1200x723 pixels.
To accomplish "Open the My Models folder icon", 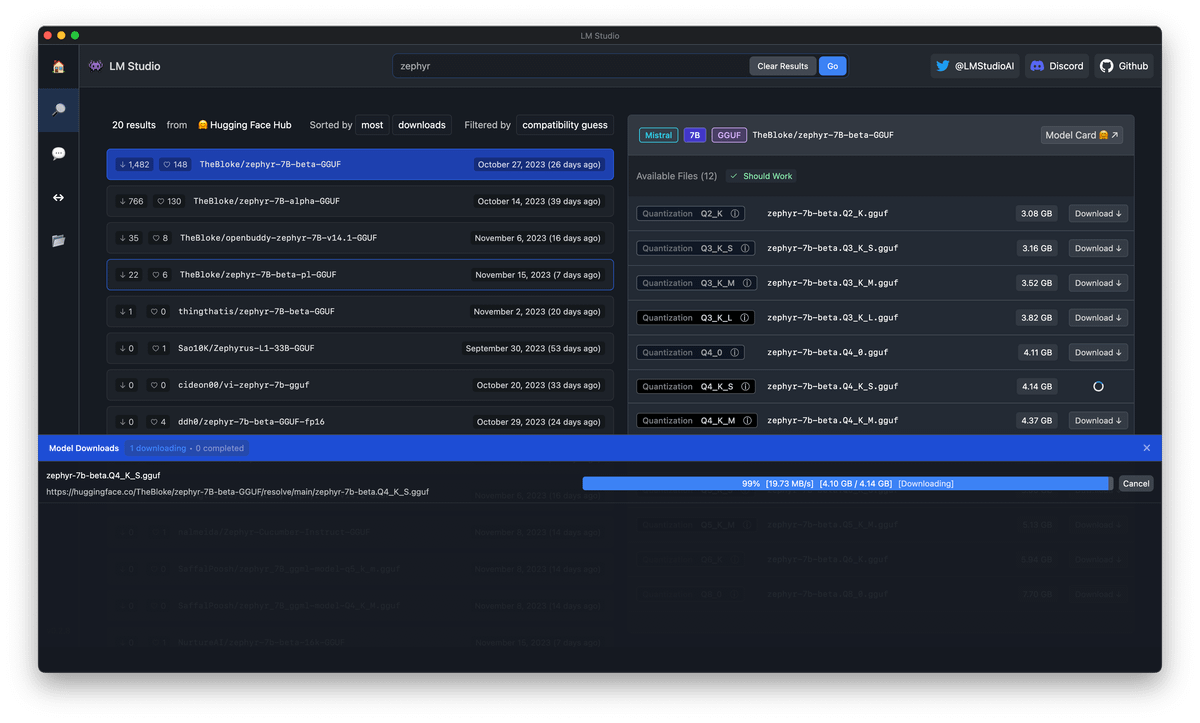I will 58,240.
